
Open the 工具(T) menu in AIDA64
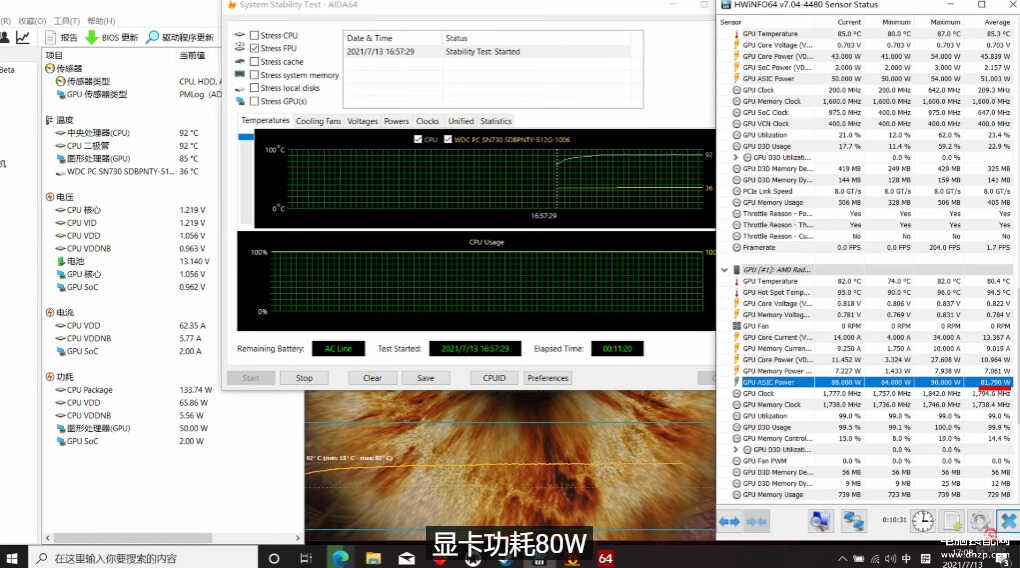[66, 21]
